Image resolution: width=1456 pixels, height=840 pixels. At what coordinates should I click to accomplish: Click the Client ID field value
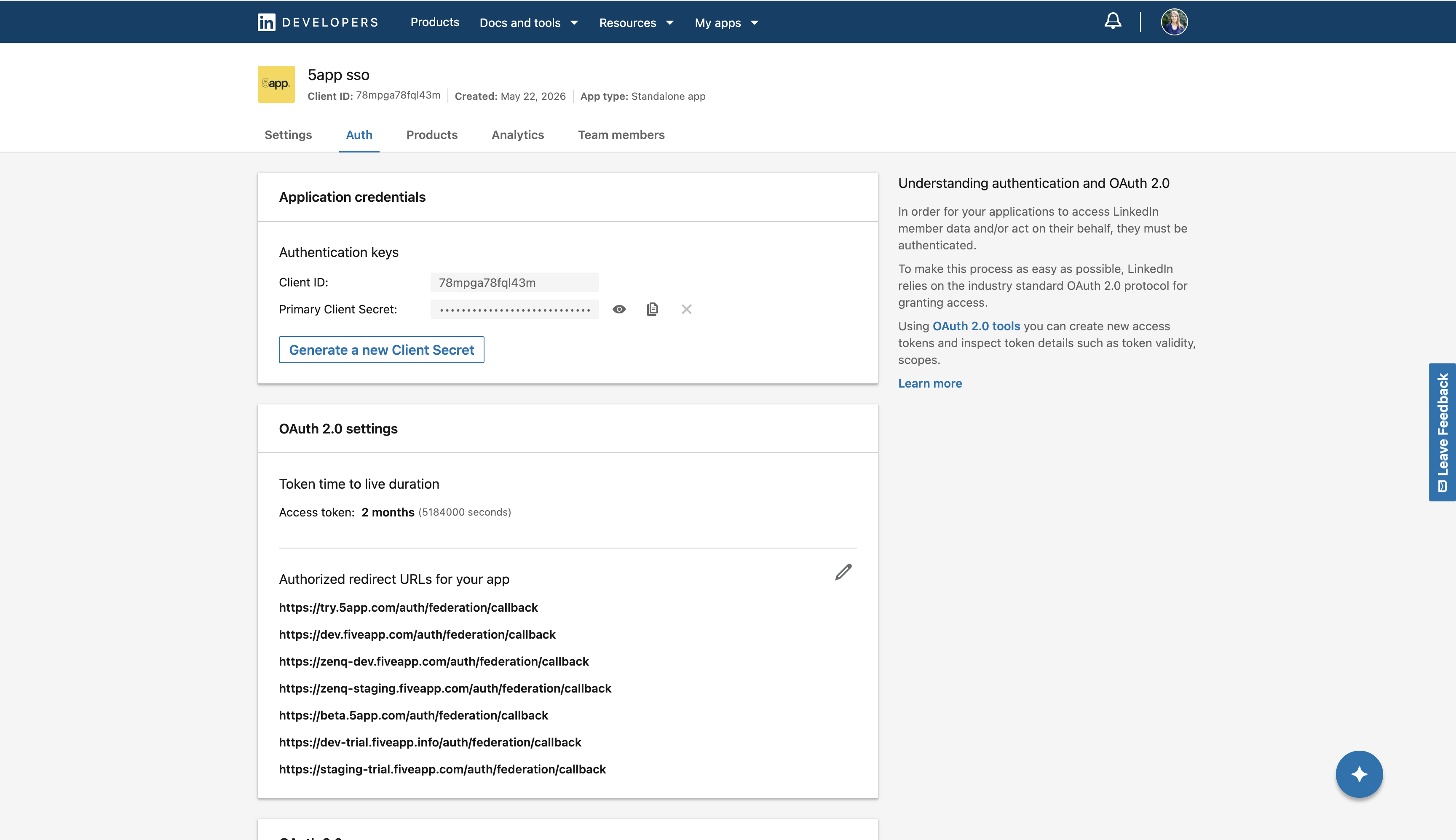click(x=514, y=283)
